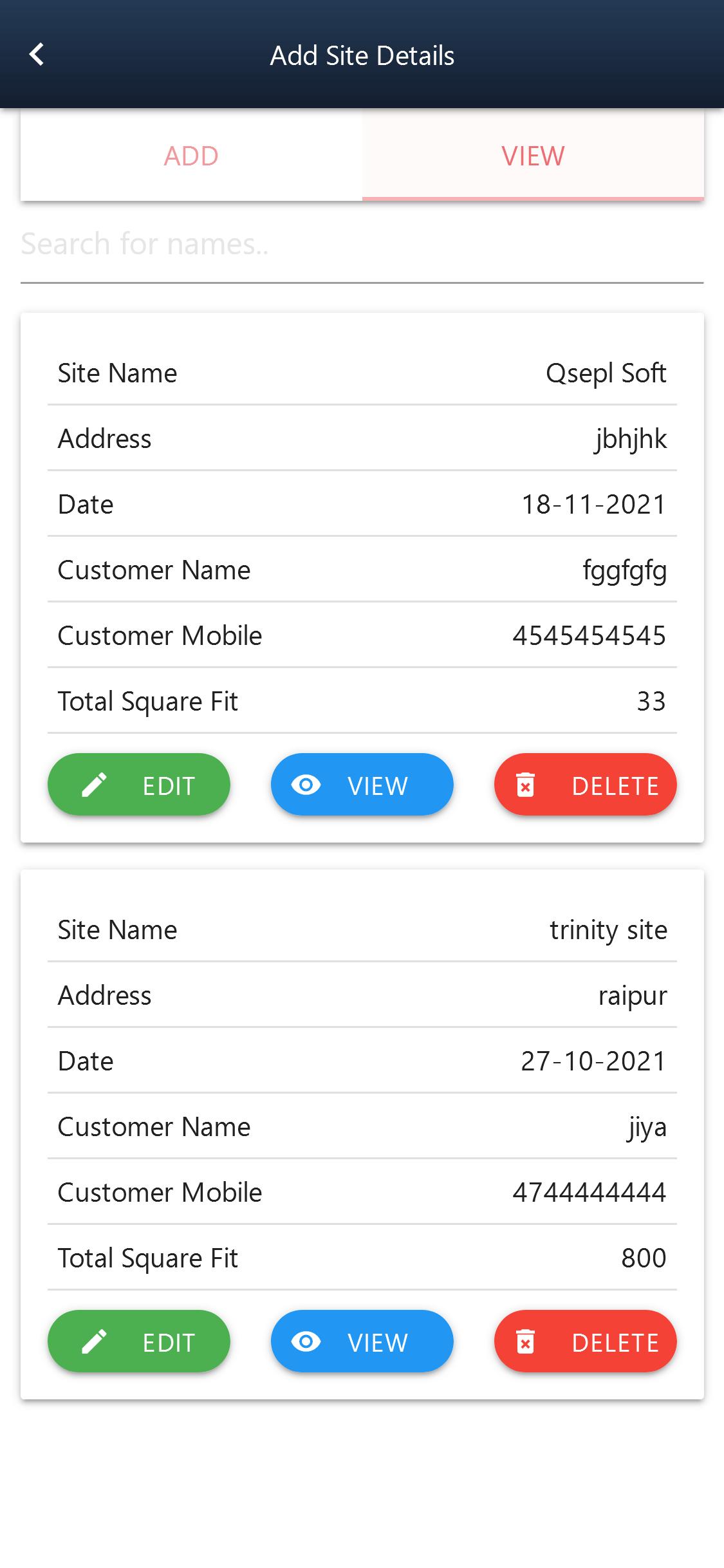Click the Add Site Details header title
Screen dimensions: 724x1568
(362, 56)
